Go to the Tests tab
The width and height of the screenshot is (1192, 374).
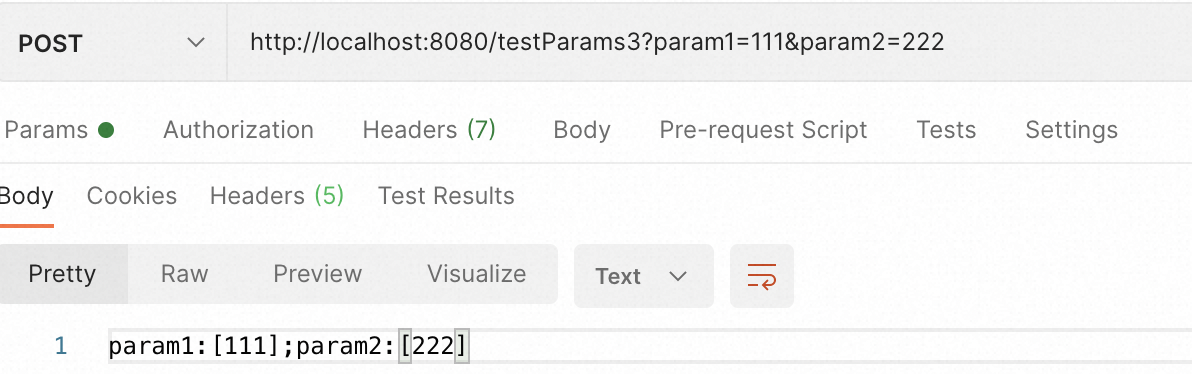pyautogui.click(x=946, y=130)
